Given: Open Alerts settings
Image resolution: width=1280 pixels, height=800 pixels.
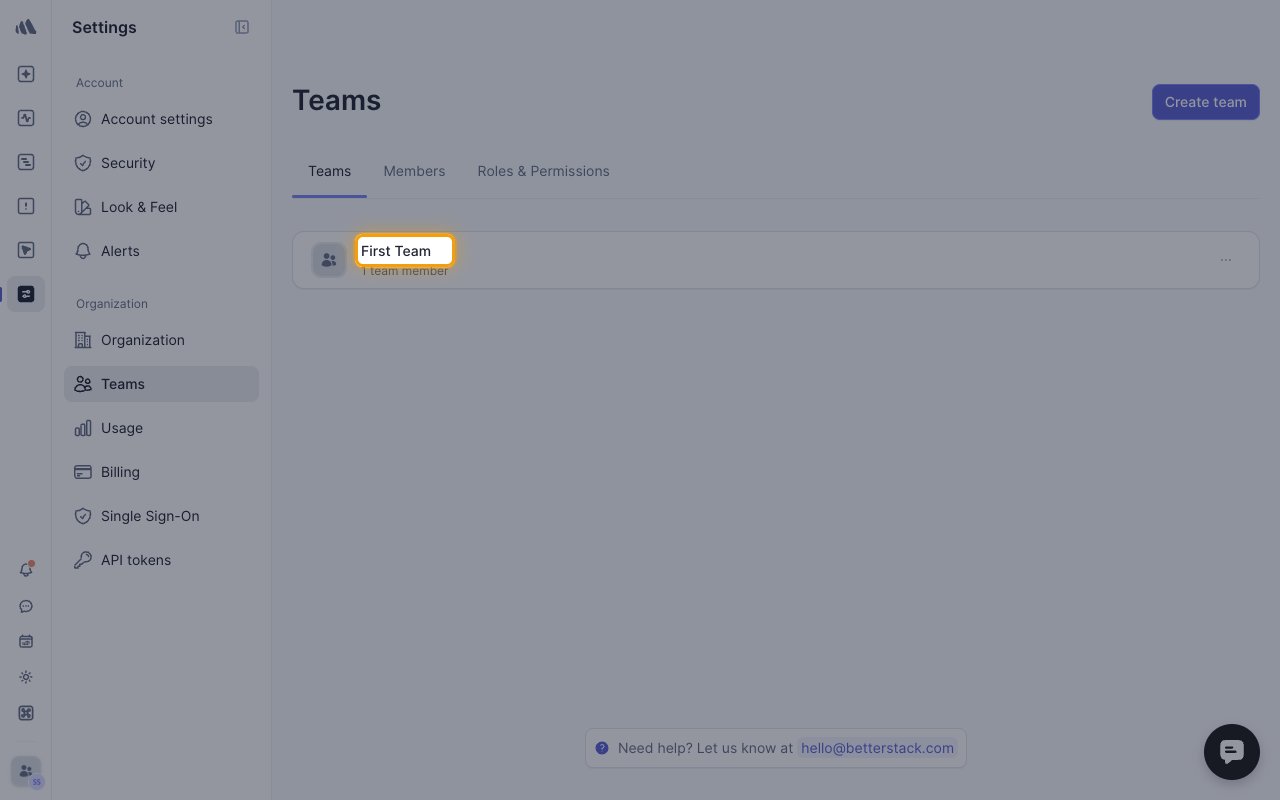Looking at the screenshot, I should coord(161,251).
